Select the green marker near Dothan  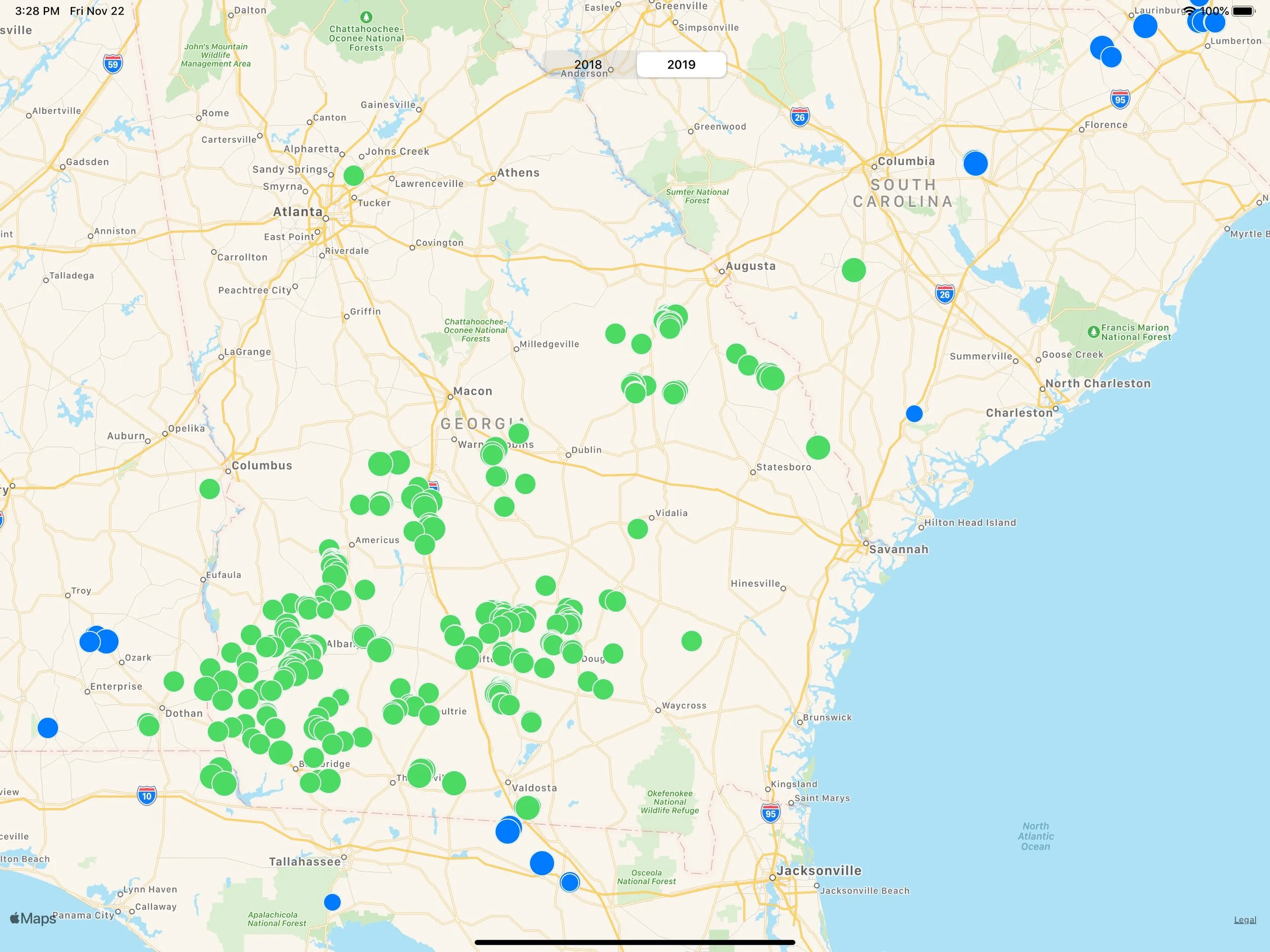(148, 724)
